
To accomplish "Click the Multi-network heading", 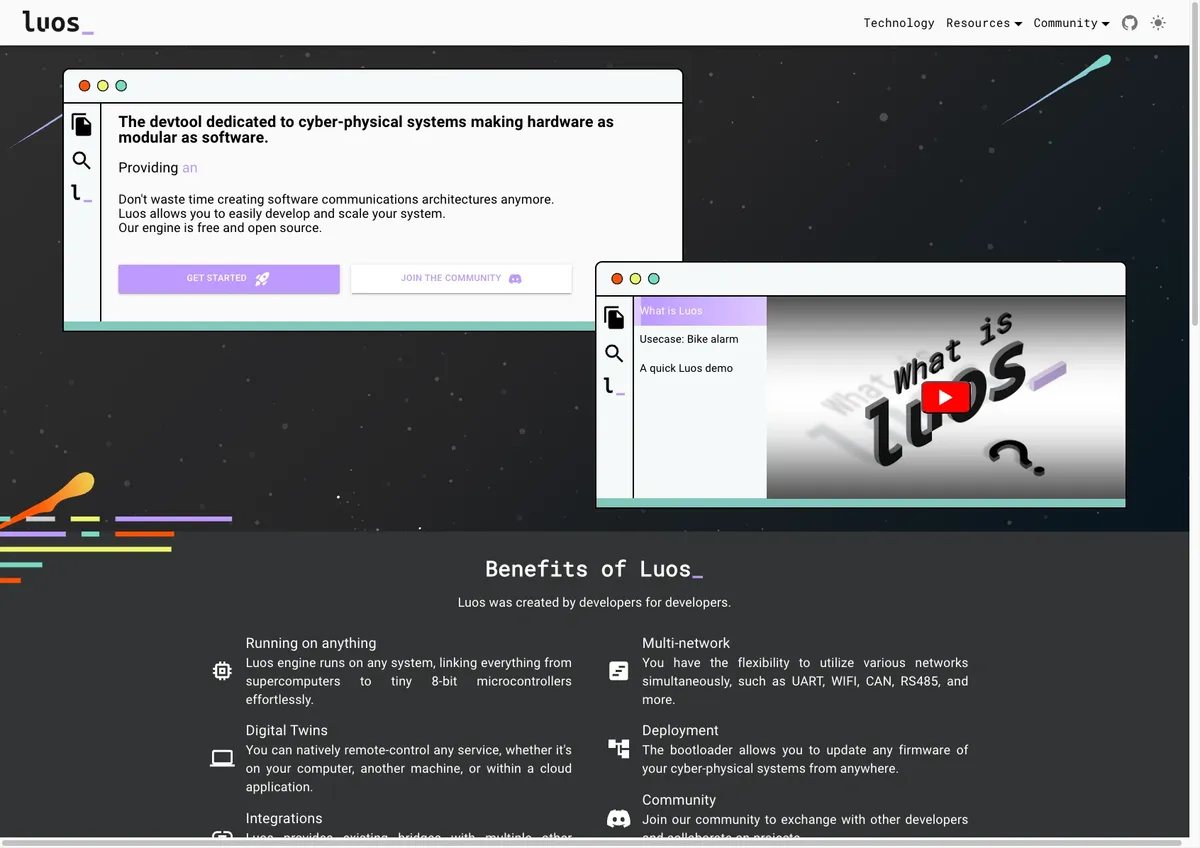I will pos(686,643).
